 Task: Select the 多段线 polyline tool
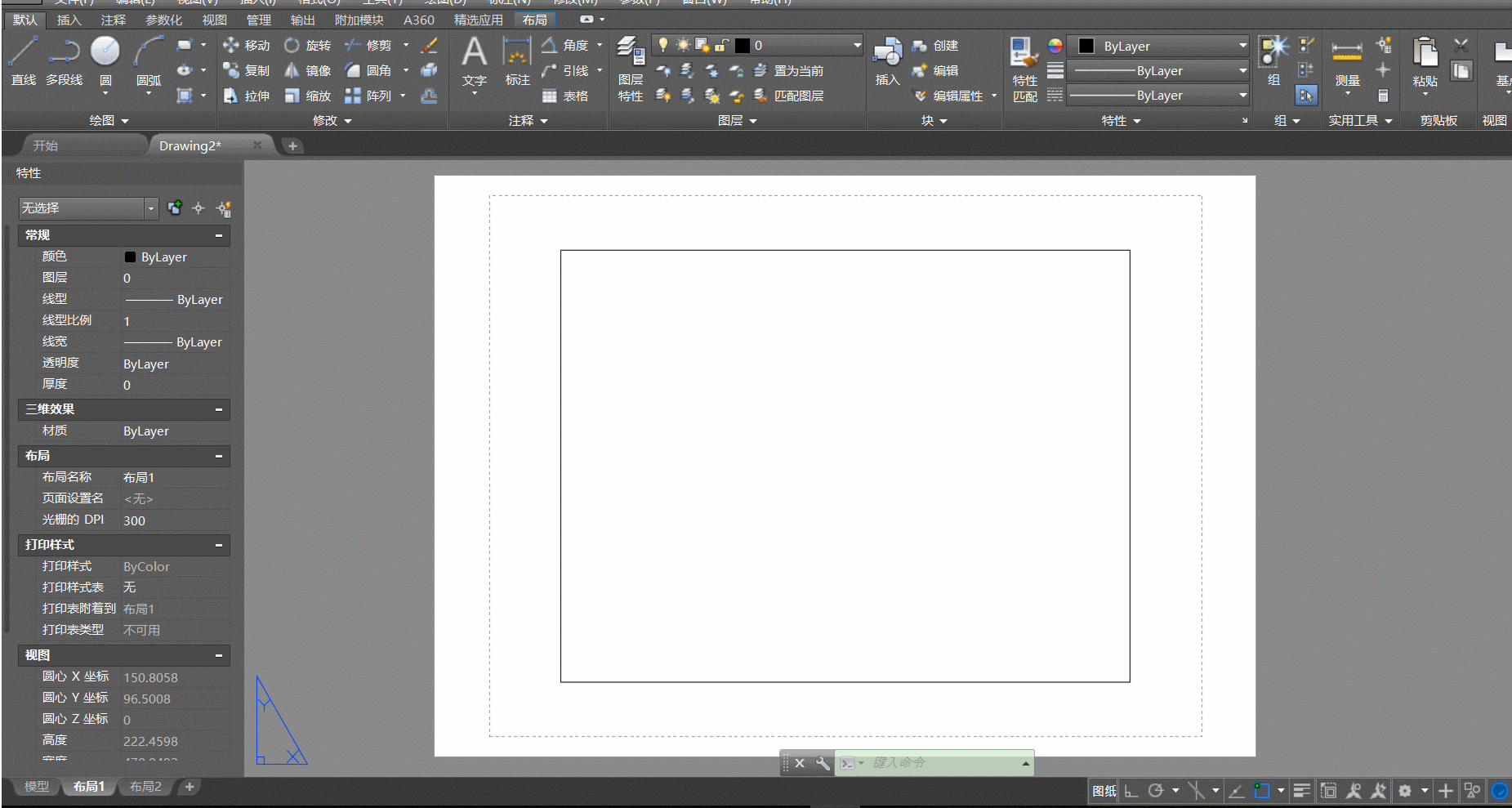point(64,61)
